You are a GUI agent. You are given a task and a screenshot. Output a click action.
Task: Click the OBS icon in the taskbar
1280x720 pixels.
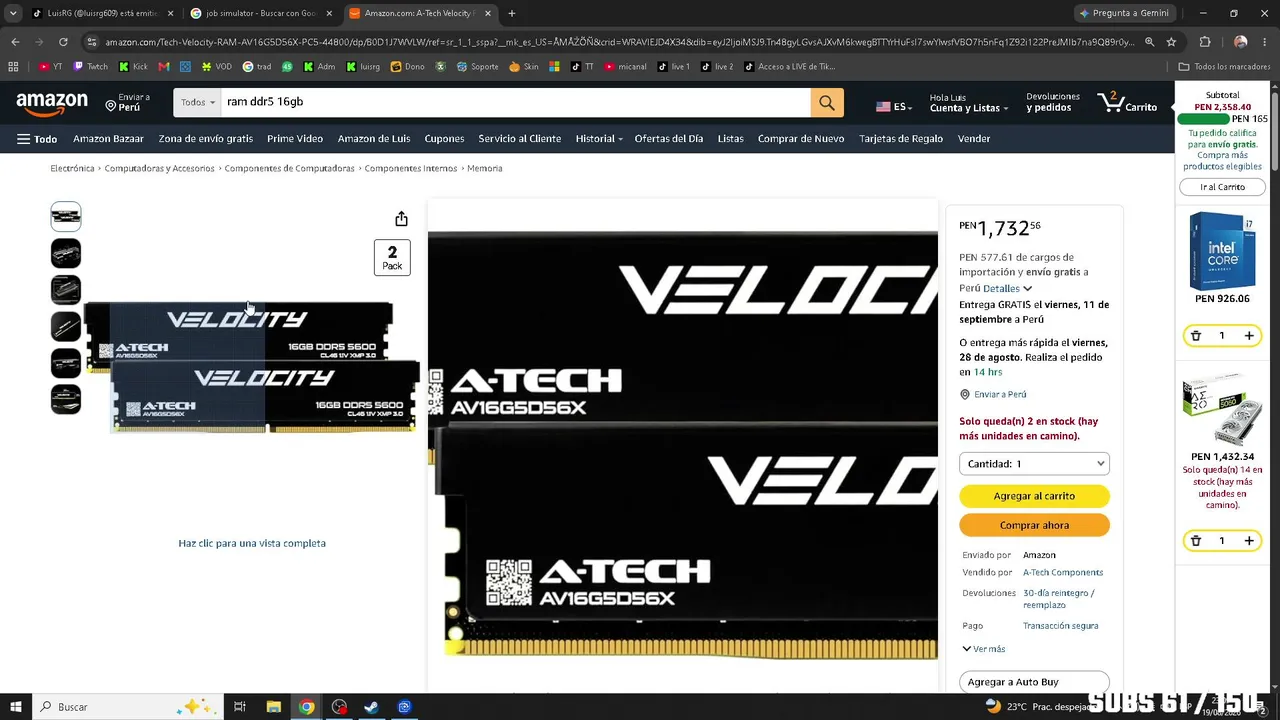tap(339, 707)
